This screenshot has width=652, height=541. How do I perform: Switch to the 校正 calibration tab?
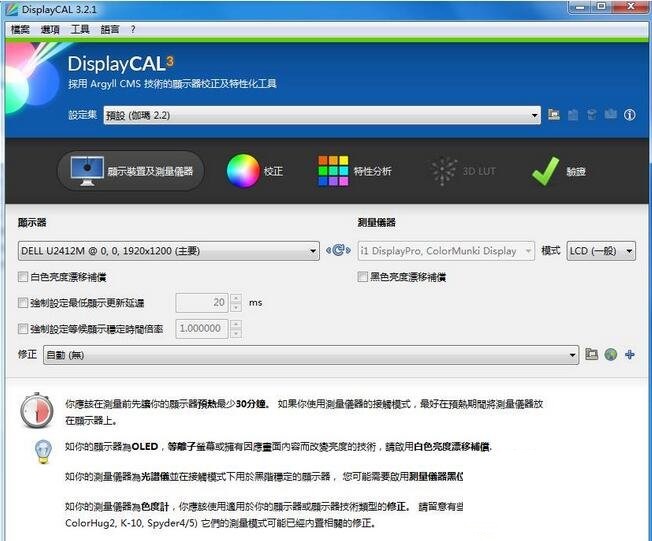(x=242, y=171)
